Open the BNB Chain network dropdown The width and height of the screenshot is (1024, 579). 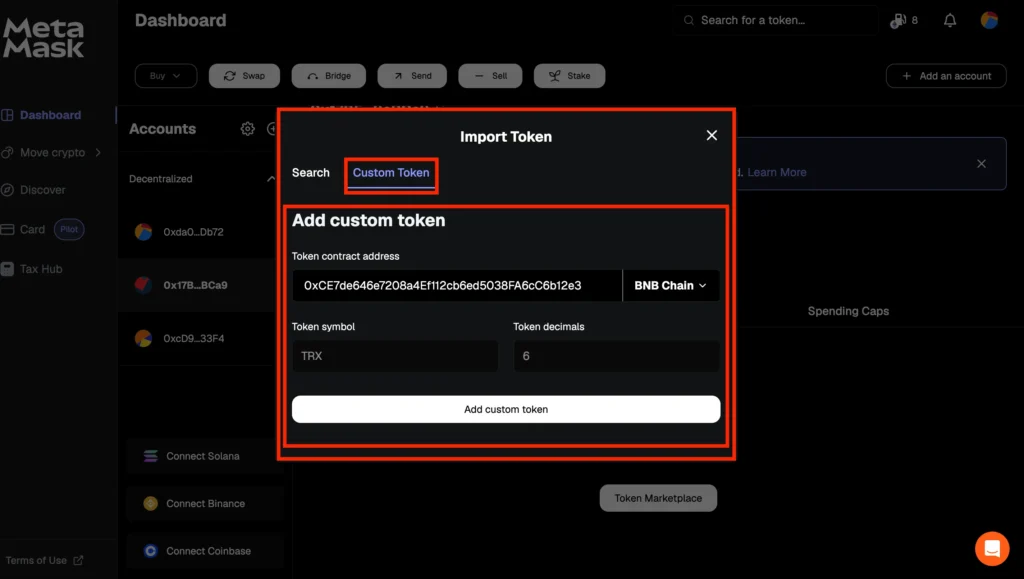(x=671, y=285)
